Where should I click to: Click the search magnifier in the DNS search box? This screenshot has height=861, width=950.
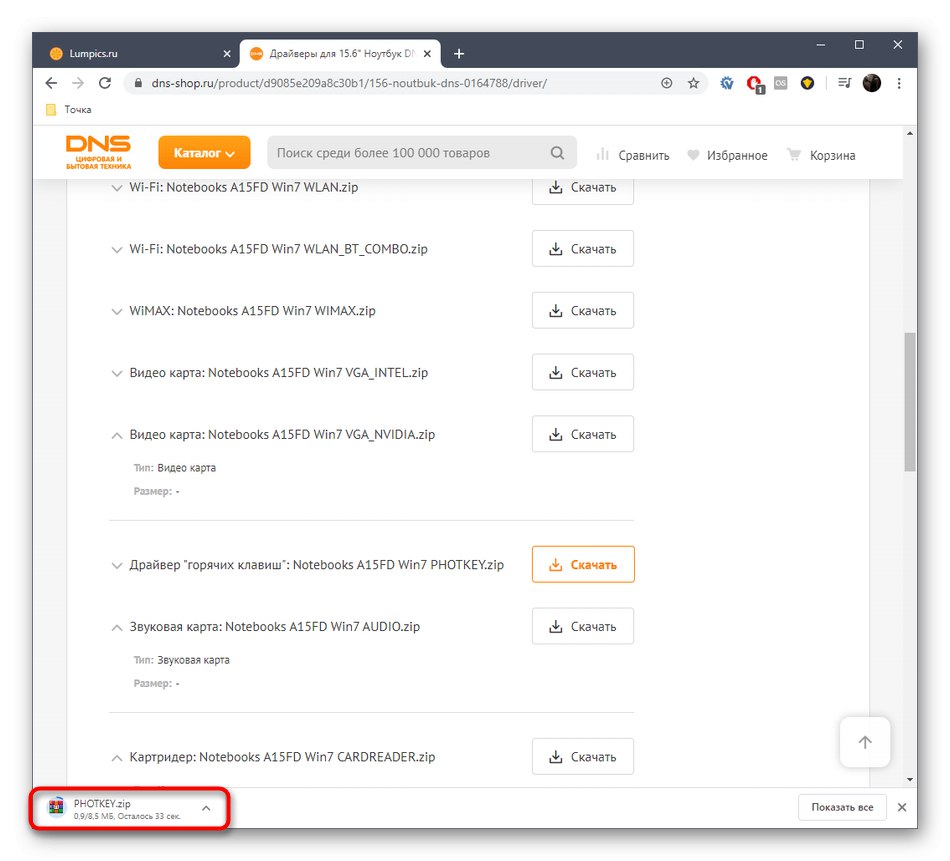point(557,153)
